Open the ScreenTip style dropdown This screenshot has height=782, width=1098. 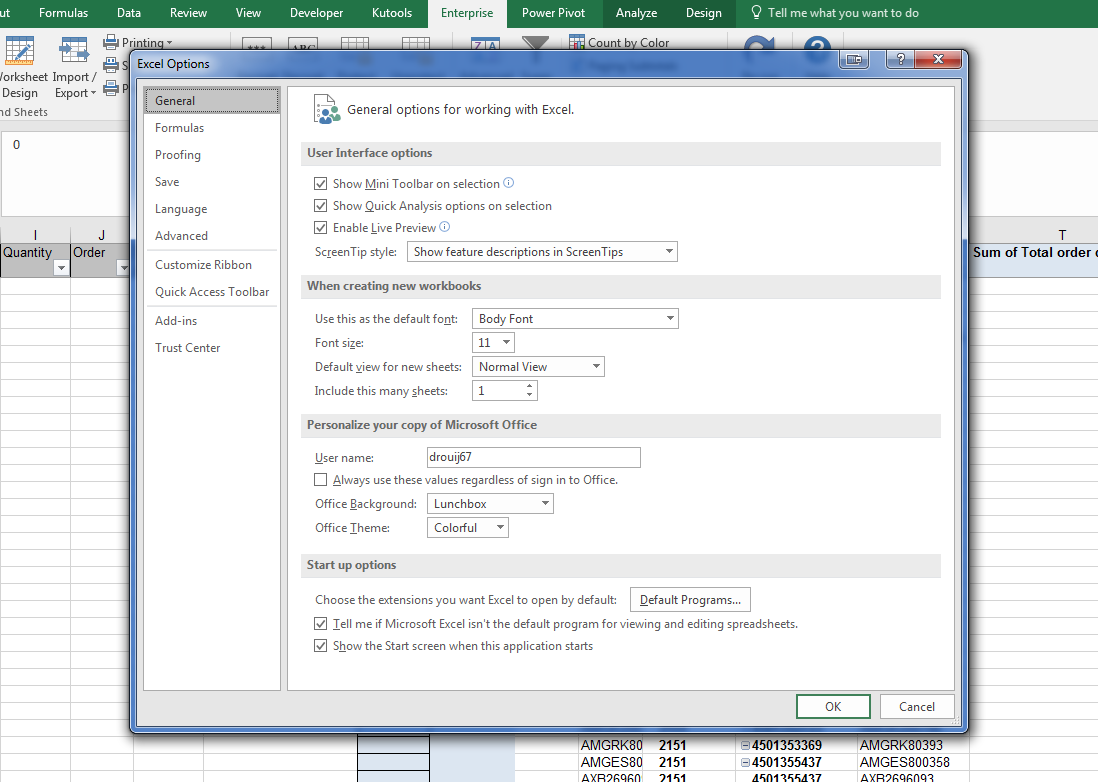668,251
